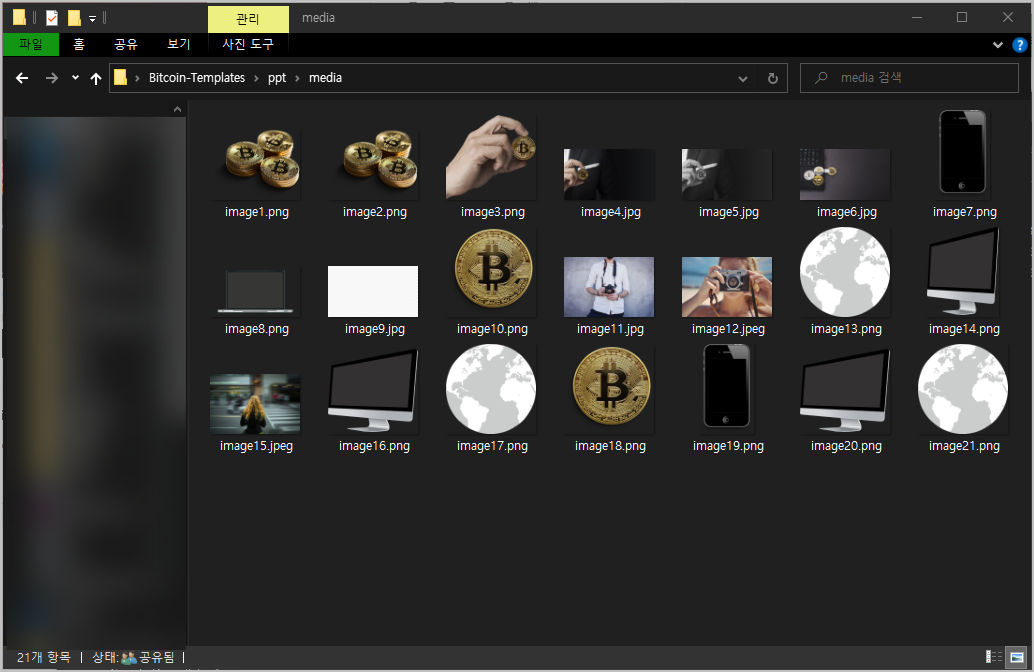Image resolution: width=1034 pixels, height=672 pixels.
Task: Go up one folder level
Action: [x=96, y=78]
